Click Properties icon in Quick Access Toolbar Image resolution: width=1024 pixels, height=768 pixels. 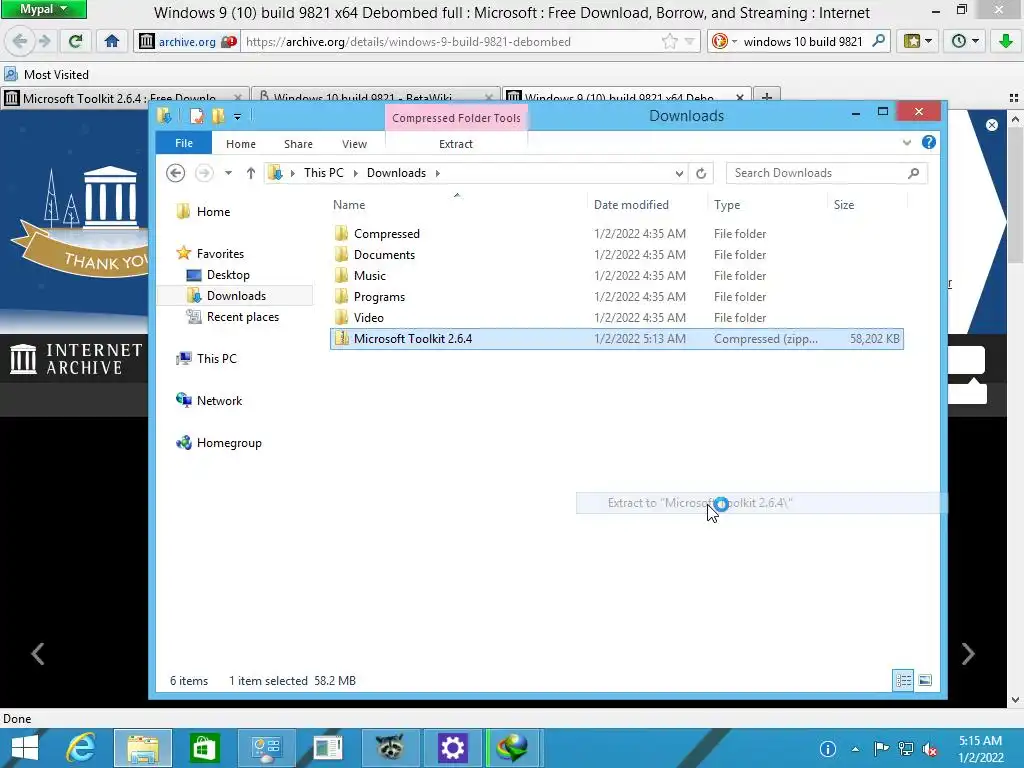[x=196, y=116]
